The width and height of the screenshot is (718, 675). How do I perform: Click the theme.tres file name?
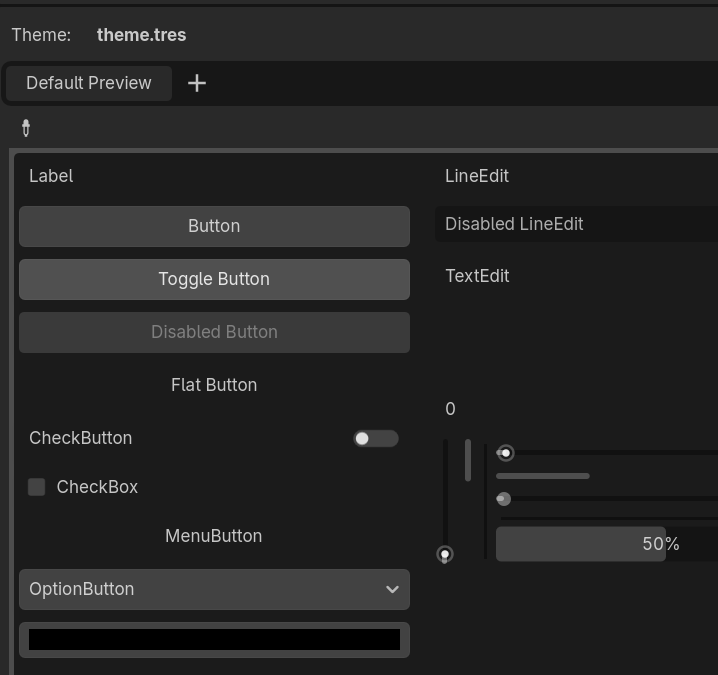pos(141,35)
